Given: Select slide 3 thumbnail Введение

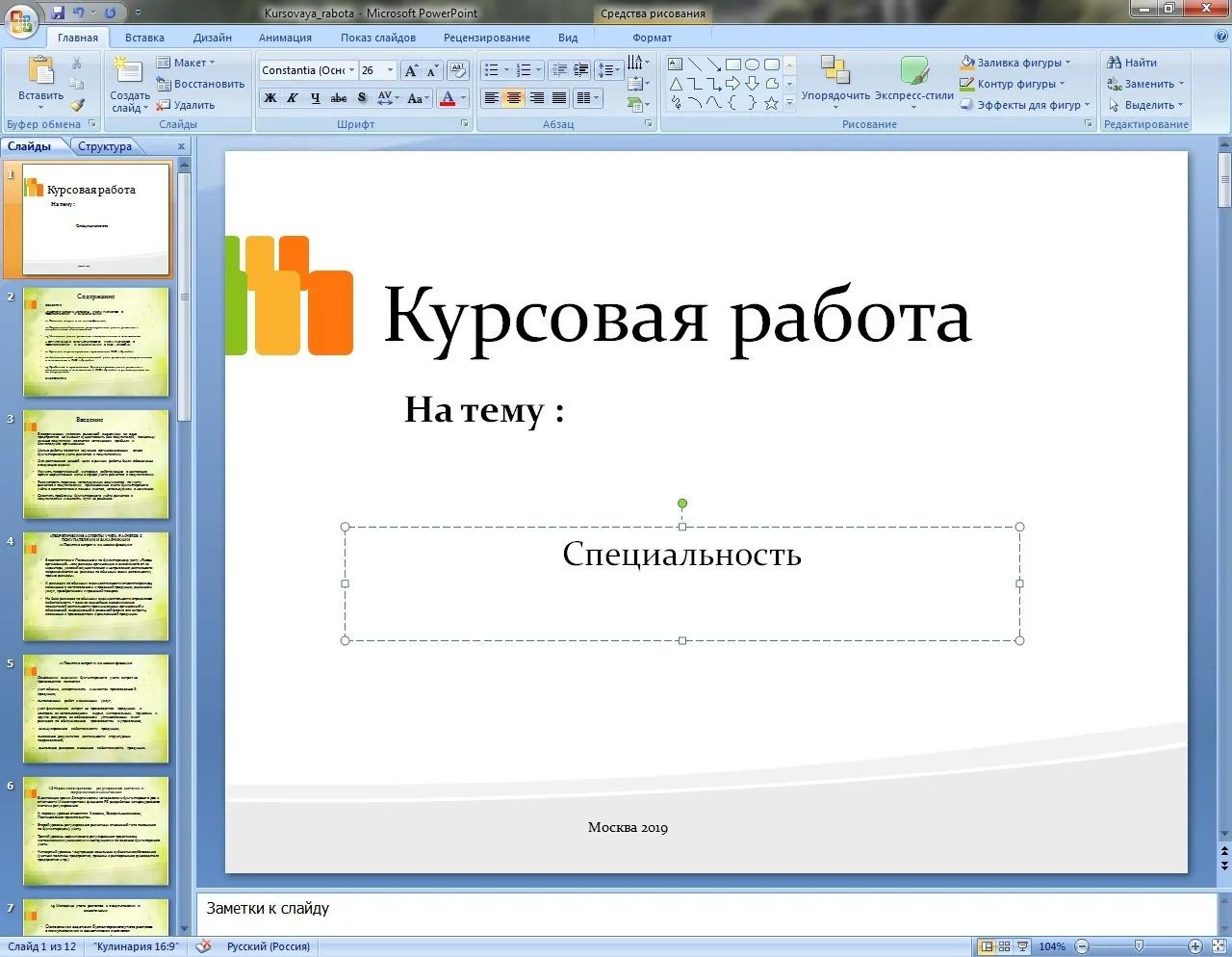Looking at the screenshot, I should click(95, 465).
